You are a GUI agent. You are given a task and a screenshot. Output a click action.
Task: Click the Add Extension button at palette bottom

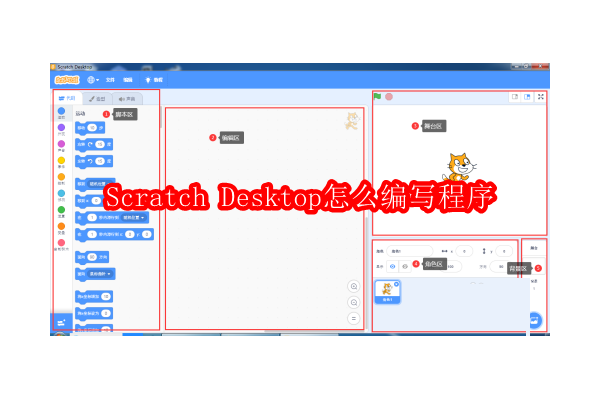pyautogui.click(x=61, y=323)
